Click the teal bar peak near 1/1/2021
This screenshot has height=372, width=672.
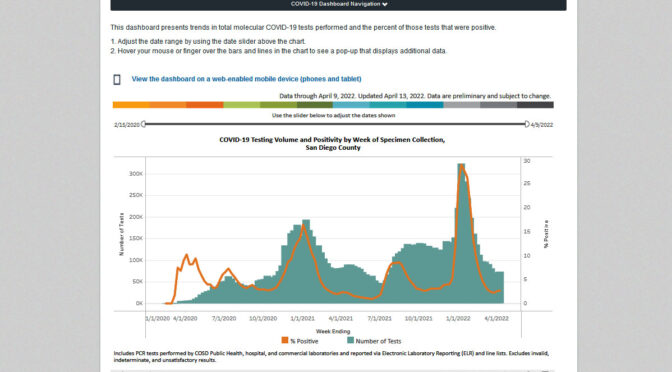[306, 261]
